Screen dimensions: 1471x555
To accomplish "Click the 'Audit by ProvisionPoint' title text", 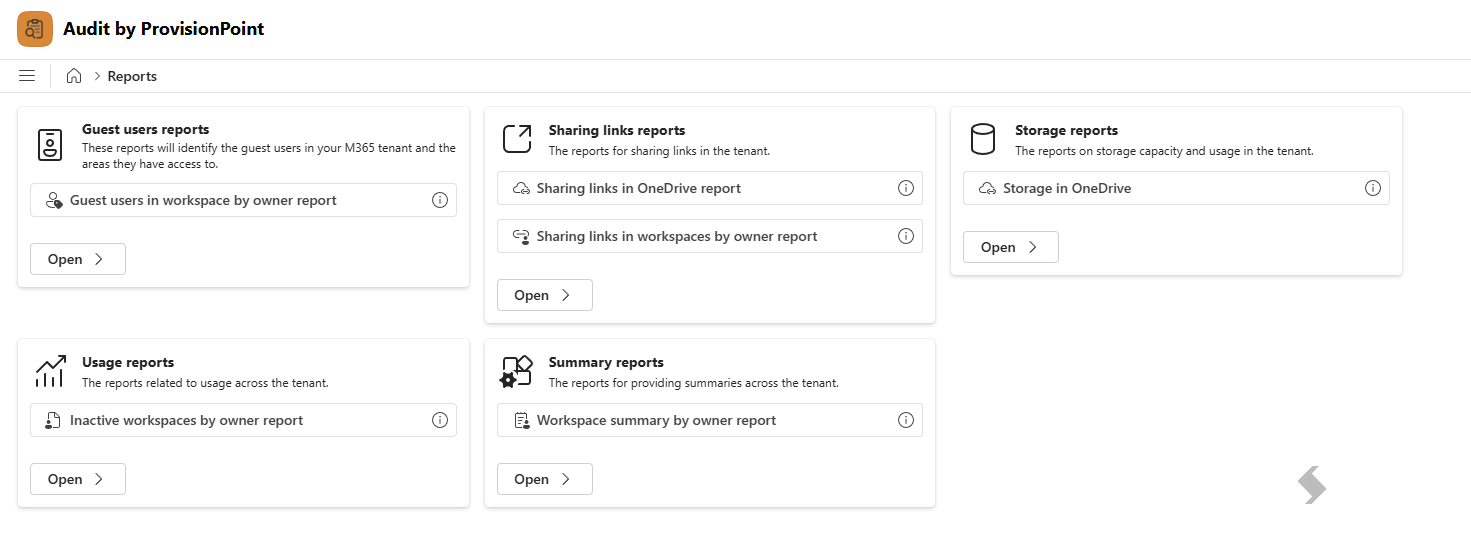I will point(164,29).
